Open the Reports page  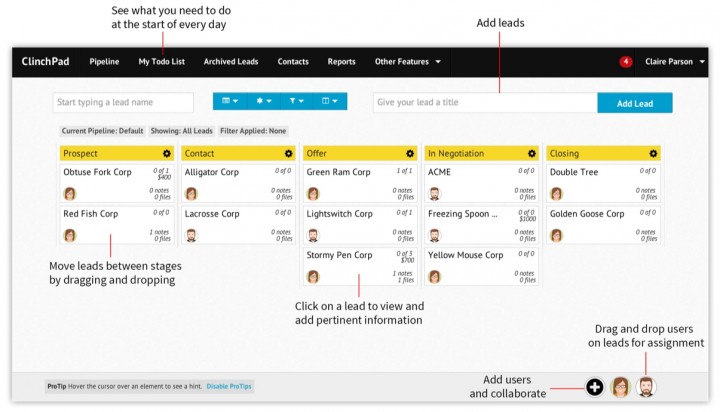coord(341,62)
